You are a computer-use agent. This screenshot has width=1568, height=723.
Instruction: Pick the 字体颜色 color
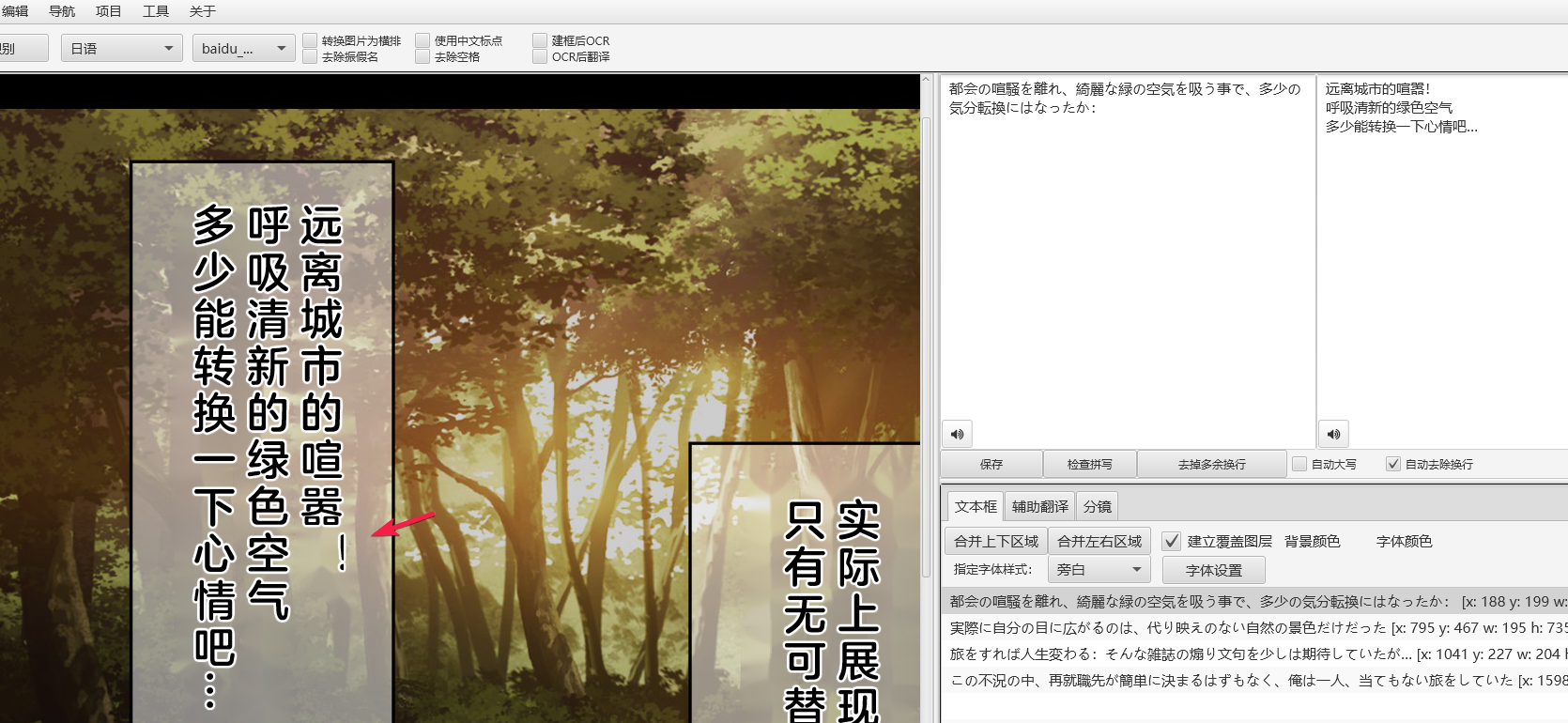pyautogui.click(x=1405, y=541)
